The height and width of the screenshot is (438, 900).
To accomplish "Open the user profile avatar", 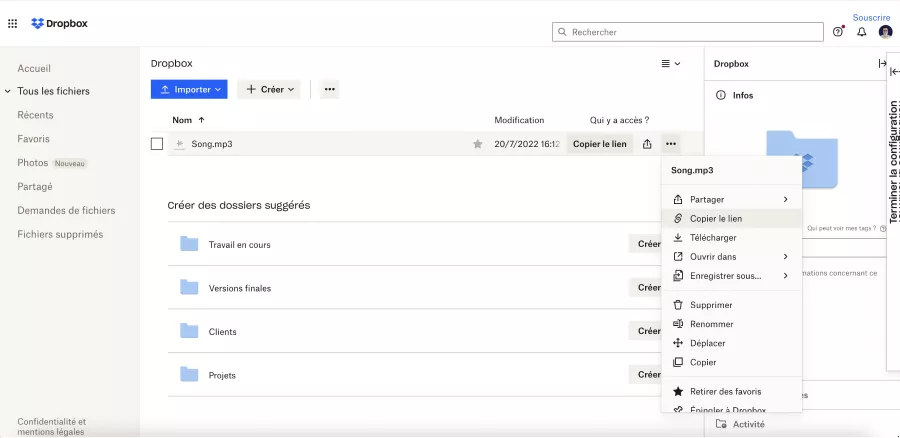I will click(885, 32).
